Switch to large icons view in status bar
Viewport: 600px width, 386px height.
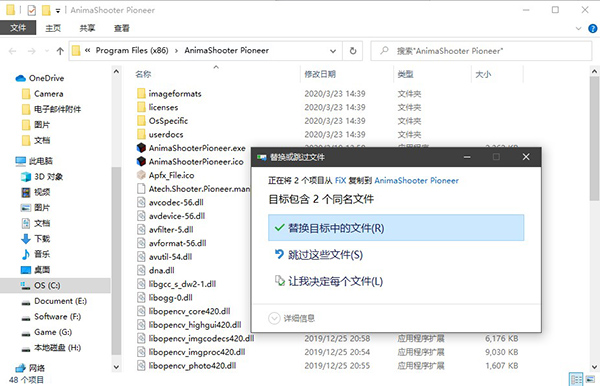pos(591,379)
